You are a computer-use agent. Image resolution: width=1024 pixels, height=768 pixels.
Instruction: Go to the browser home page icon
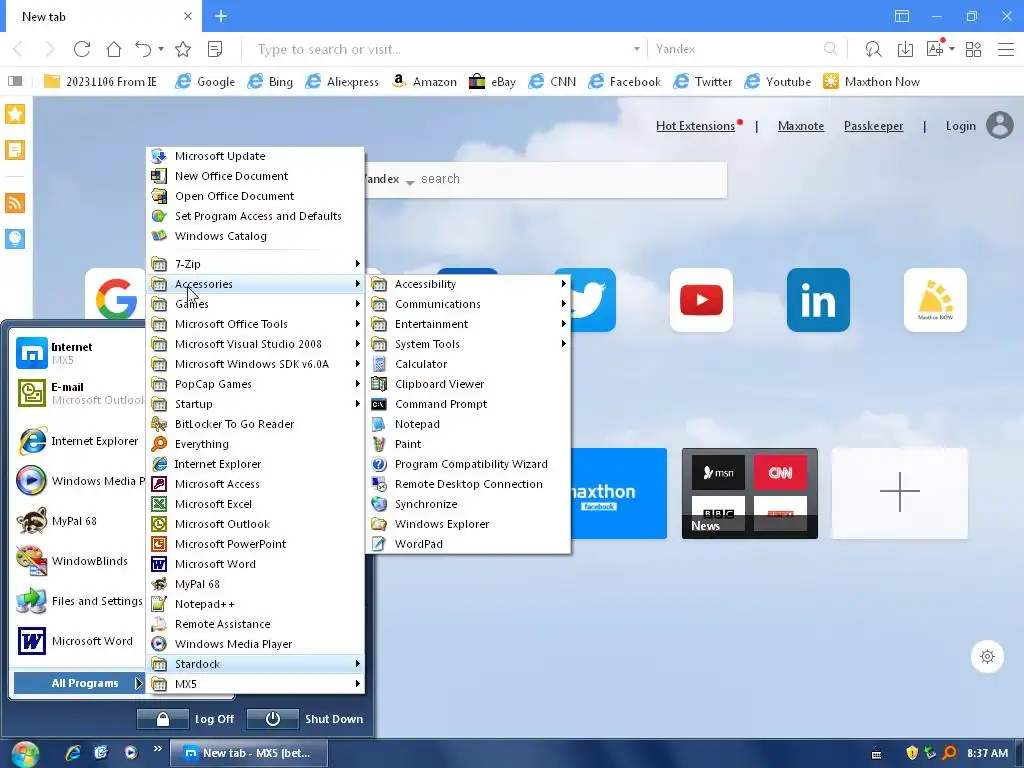[x=114, y=49]
